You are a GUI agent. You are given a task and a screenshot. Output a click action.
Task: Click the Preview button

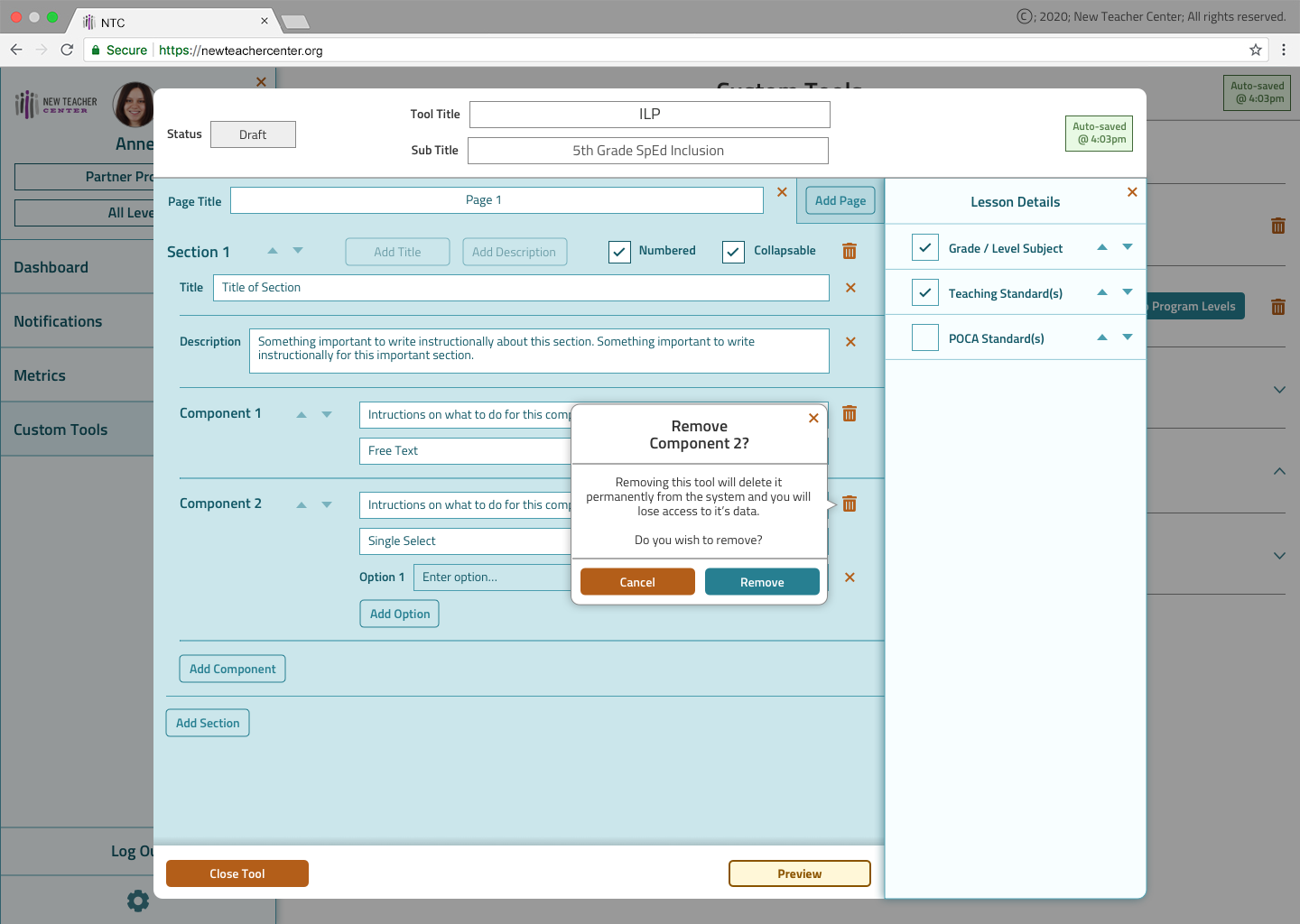800,873
